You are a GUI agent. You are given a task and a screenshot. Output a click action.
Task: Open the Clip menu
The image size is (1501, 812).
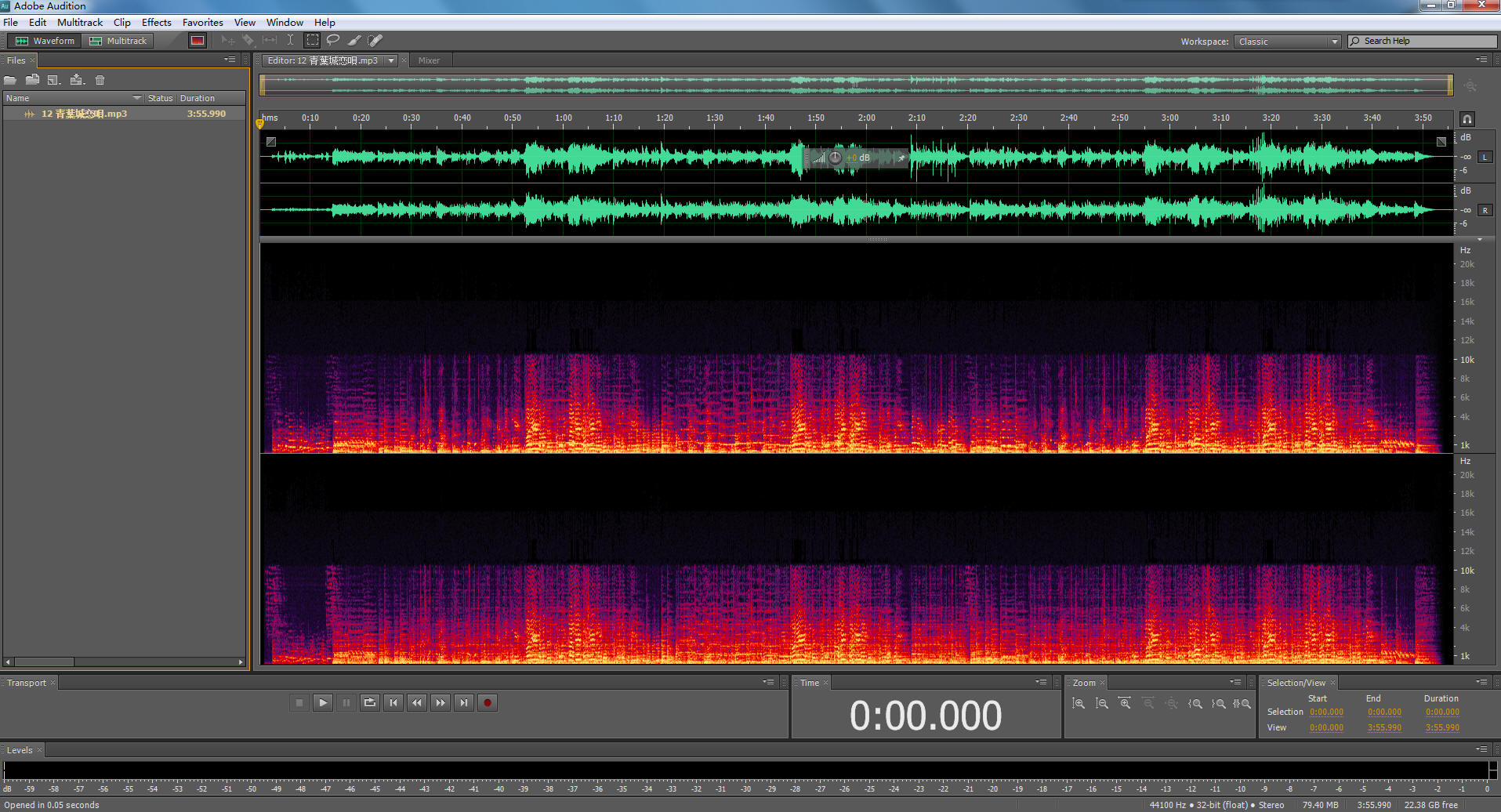[122, 22]
